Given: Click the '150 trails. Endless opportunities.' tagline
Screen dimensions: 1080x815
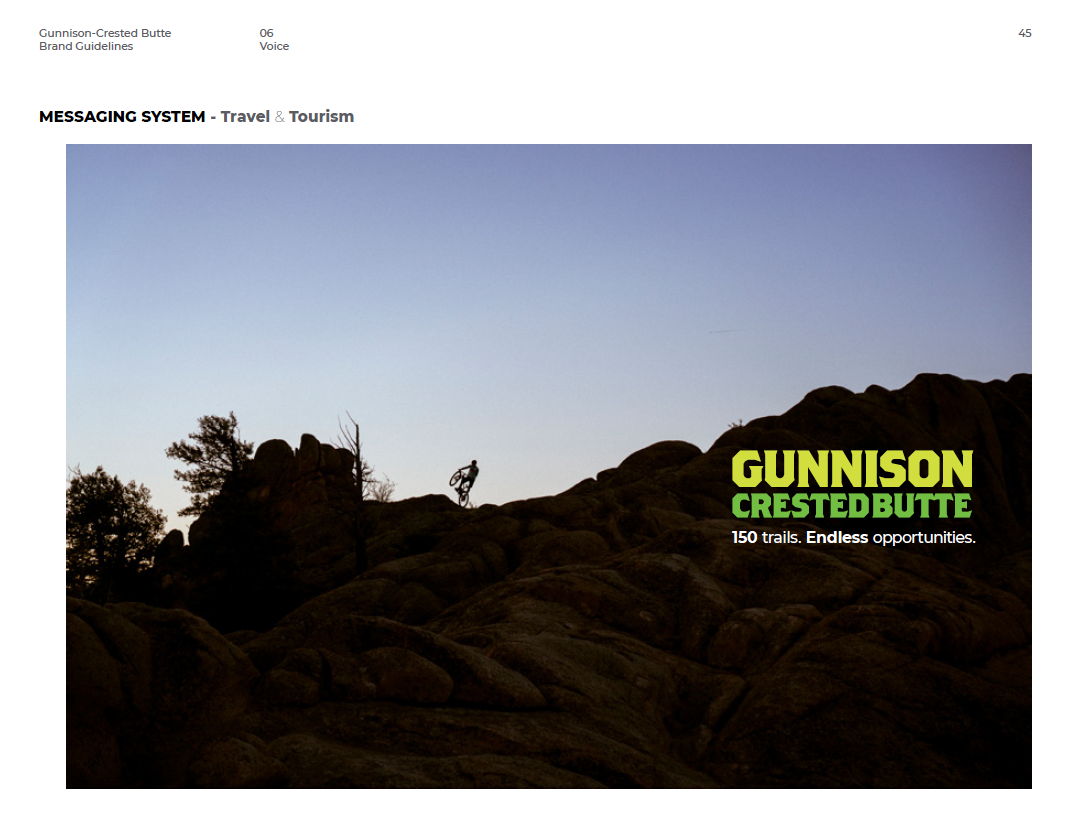Looking at the screenshot, I should (x=853, y=537).
